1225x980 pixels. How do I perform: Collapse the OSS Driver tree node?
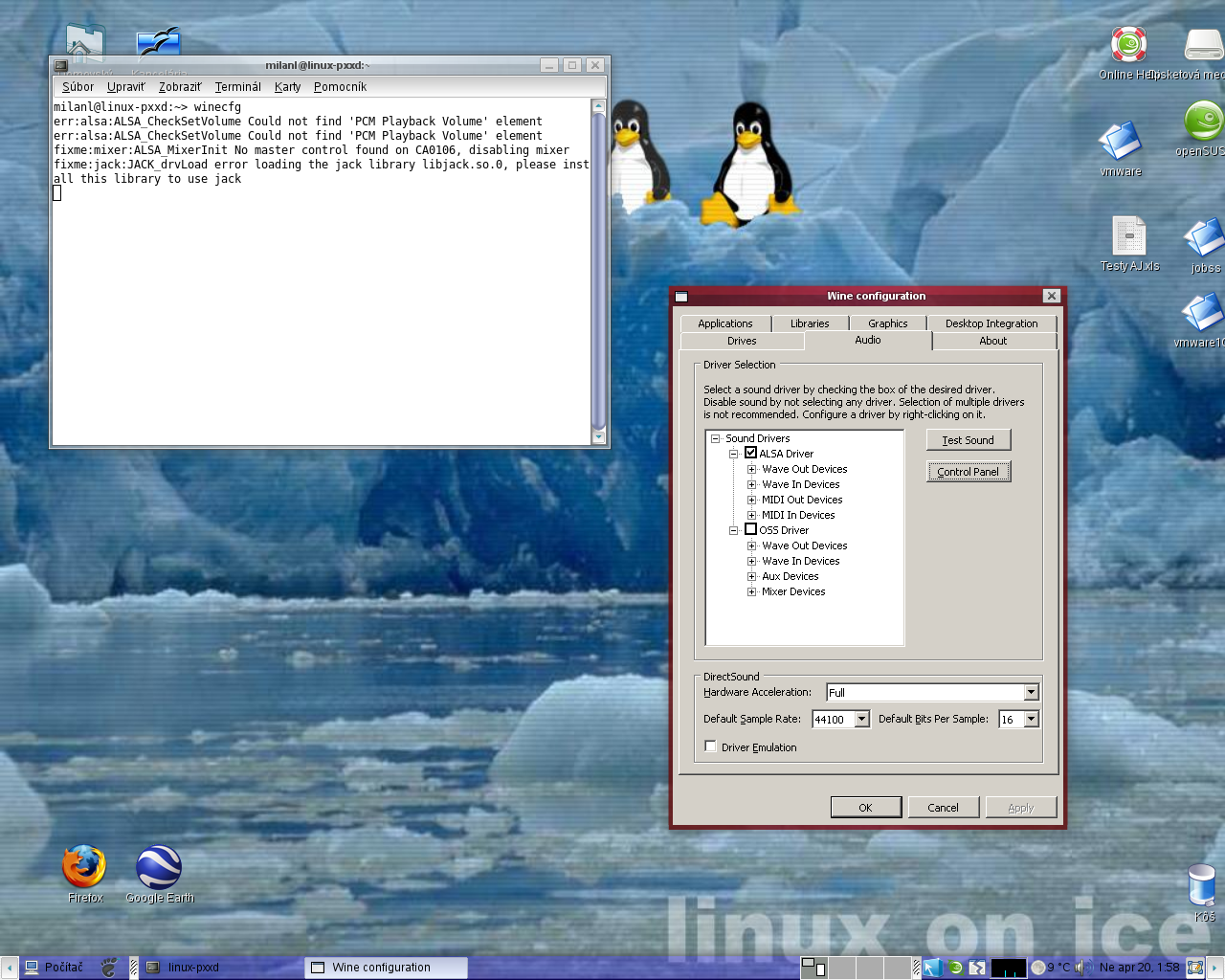733,530
